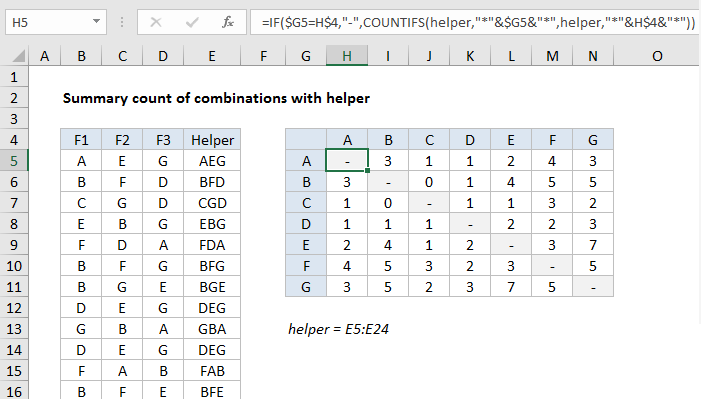701x399 pixels.
Task: Click the value 7 in summary row G
Action: pos(511,287)
